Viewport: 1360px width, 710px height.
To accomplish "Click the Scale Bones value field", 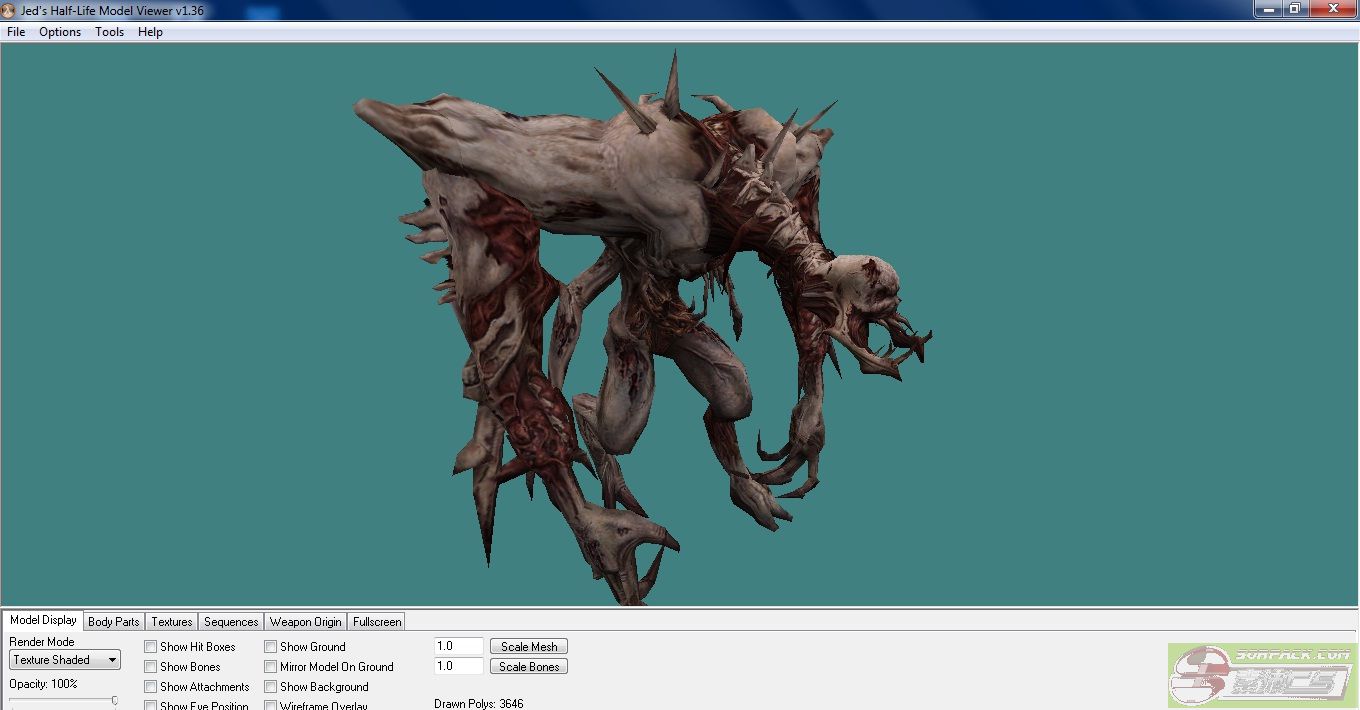I will coord(459,666).
